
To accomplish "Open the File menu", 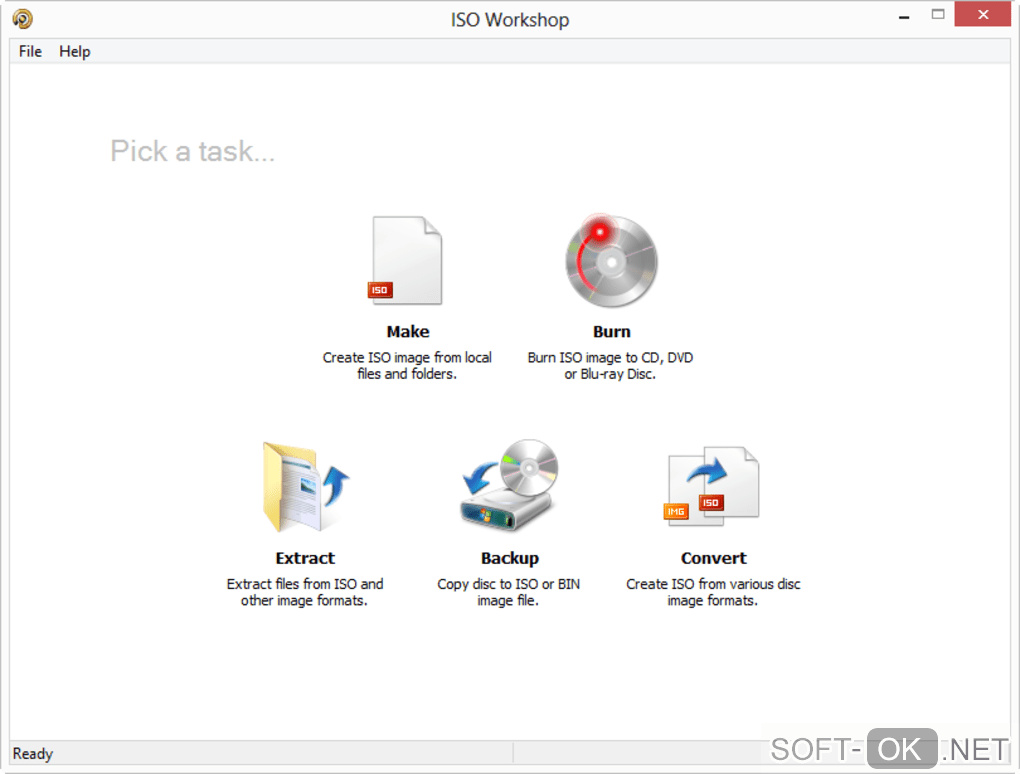I will 30,51.
